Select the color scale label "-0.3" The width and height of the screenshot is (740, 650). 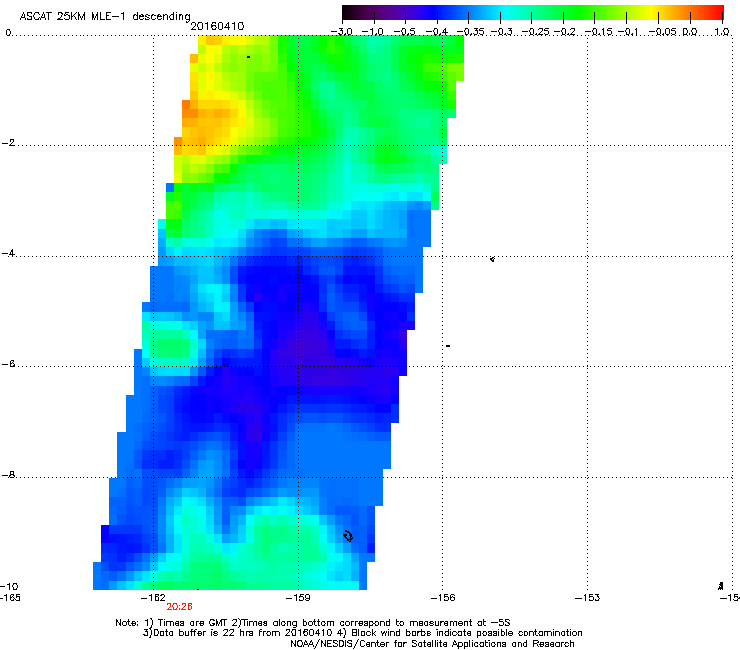(x=501, y=32)
